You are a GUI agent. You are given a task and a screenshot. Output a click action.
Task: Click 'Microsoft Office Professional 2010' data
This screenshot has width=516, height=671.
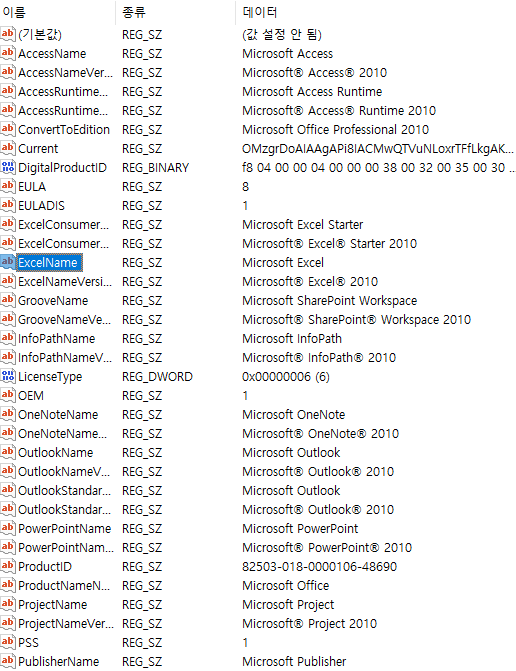coord(335,129)
